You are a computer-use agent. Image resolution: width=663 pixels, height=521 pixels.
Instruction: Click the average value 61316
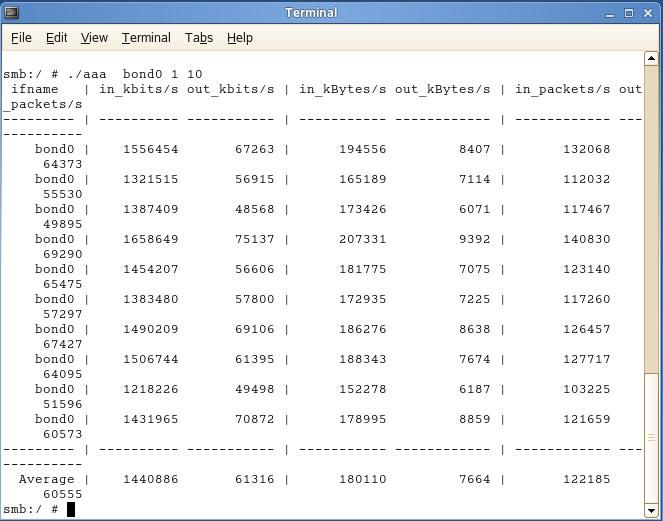pos(255,480)
